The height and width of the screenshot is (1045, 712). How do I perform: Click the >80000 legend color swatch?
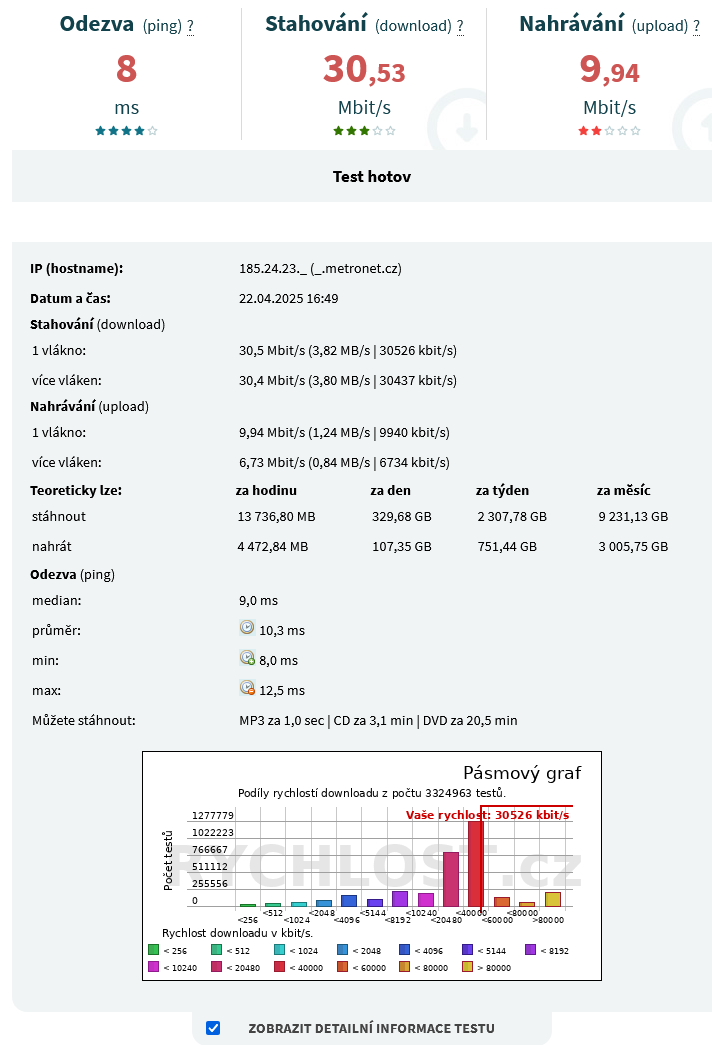467,966
